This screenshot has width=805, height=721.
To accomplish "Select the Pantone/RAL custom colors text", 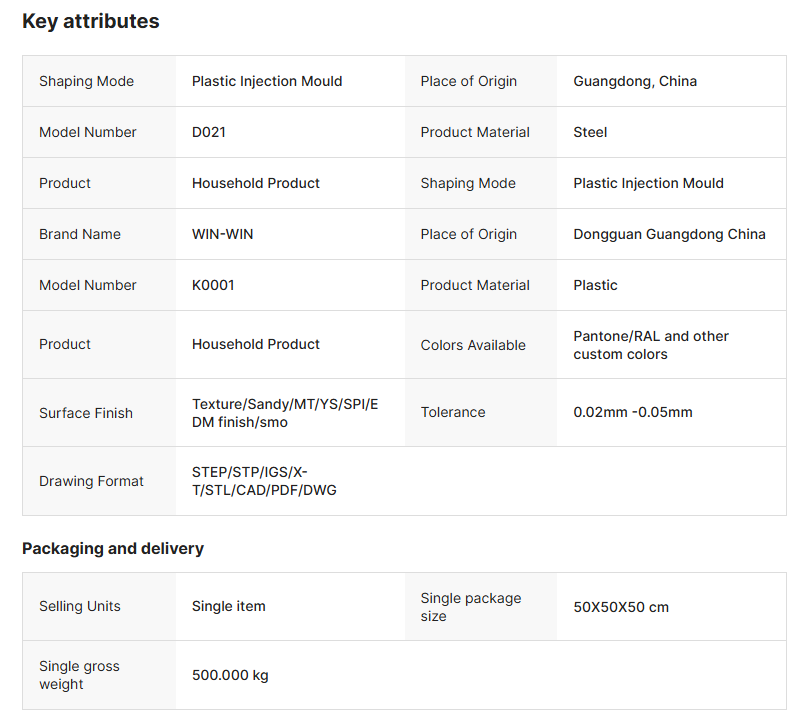I will 651,345.
